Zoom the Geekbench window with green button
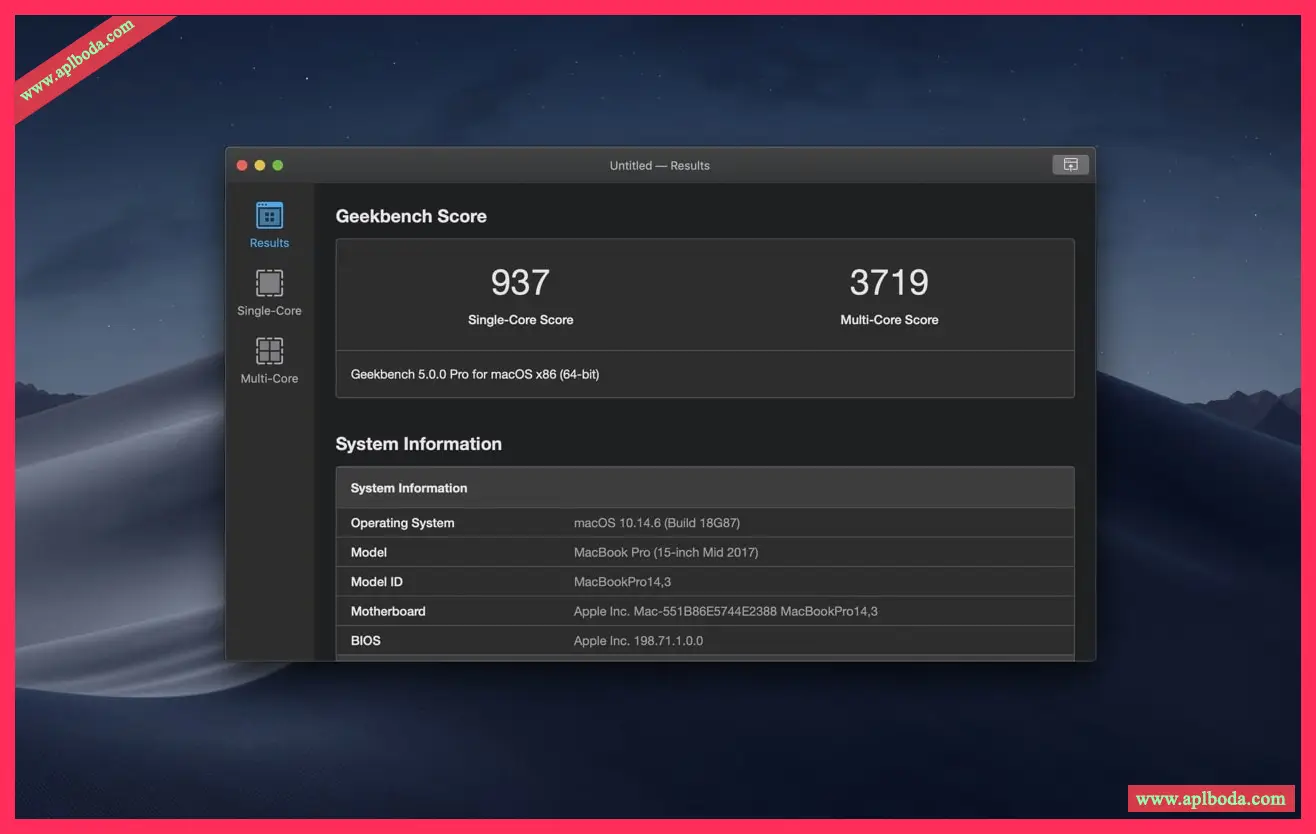1316x834 pixels. click(278, 165)
